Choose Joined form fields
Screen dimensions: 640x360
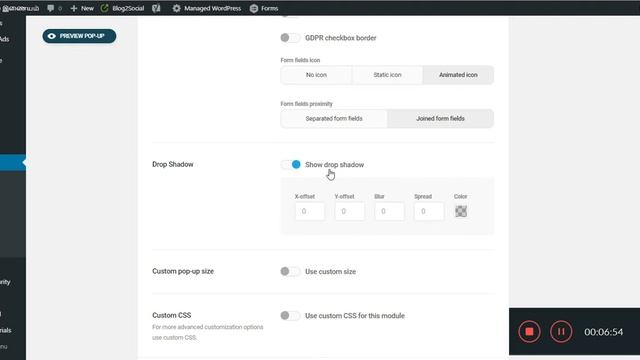(440, 118)
